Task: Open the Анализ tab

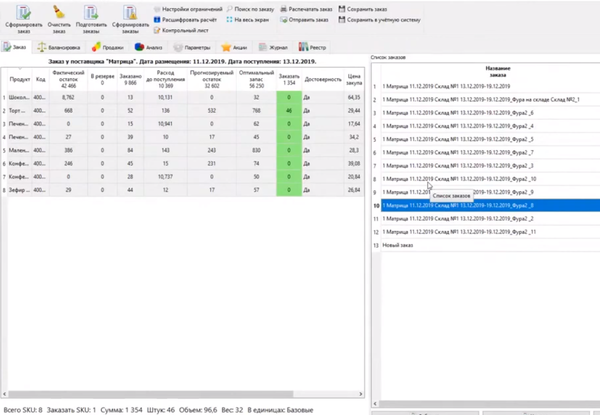Action: [x=149, y=47]
